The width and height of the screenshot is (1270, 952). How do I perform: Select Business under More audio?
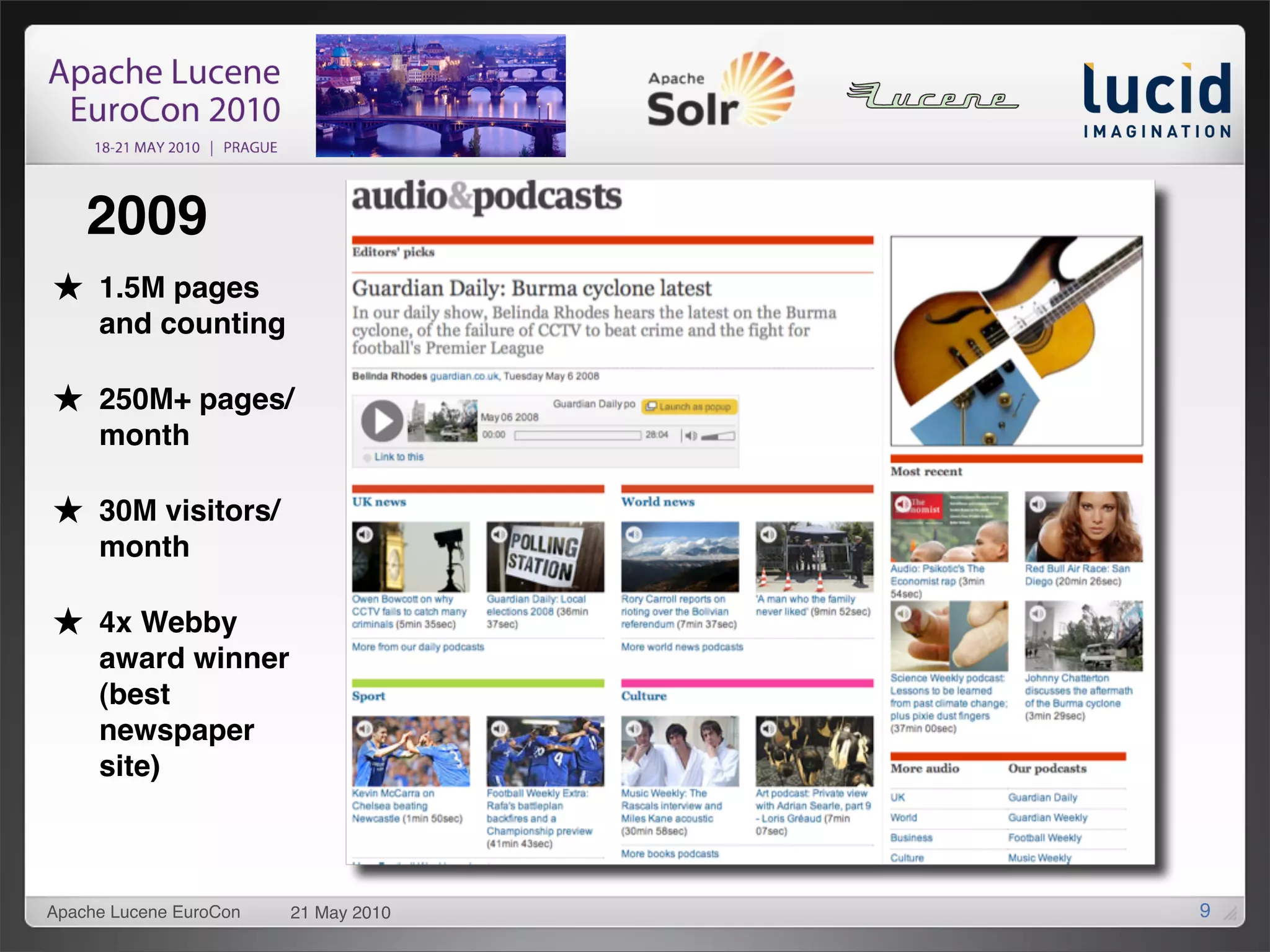(x=911, y=838)
